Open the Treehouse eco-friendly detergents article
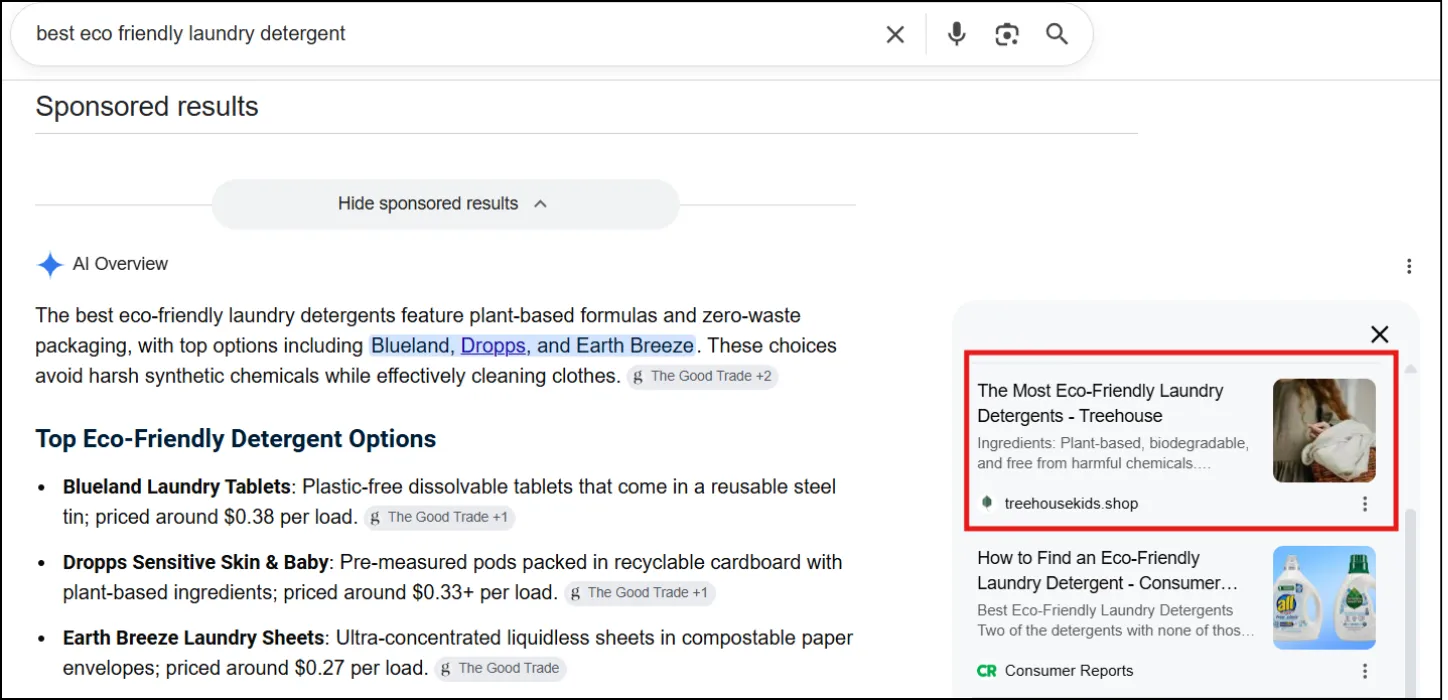Viewport: 1448px width, 700px height. tap(1100, 403)
